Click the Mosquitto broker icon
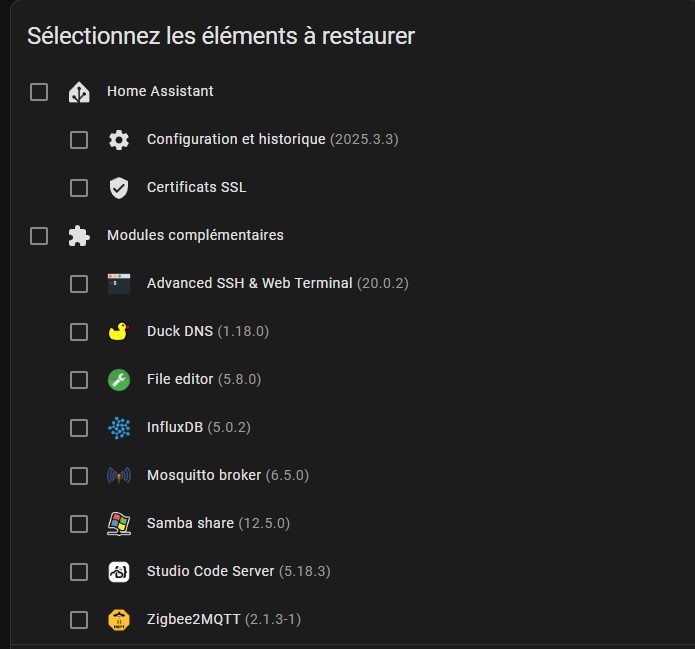The height and width of the screenshot is (649, 695). tap(119, 476)
